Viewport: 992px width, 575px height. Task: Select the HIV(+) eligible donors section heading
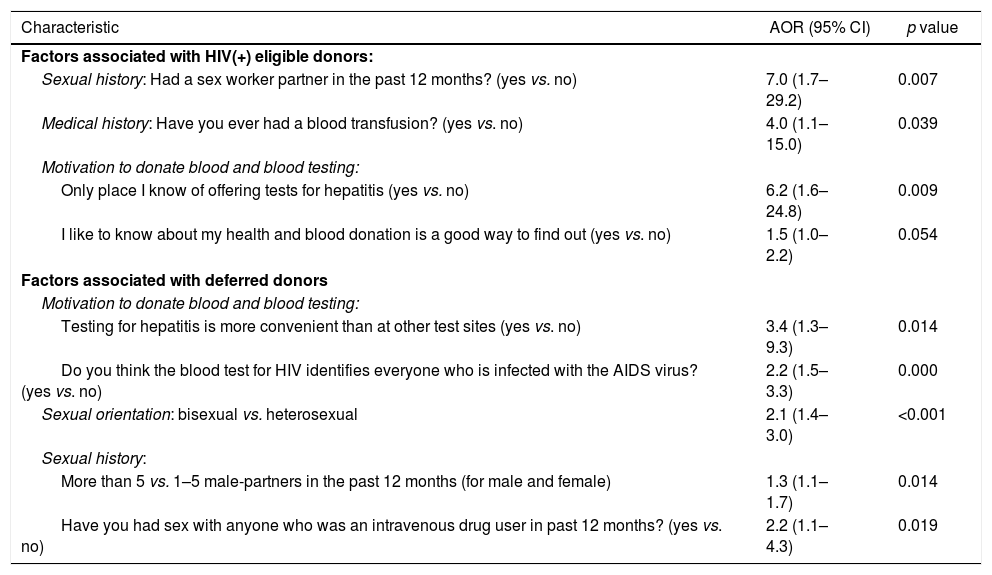[197, 57]
